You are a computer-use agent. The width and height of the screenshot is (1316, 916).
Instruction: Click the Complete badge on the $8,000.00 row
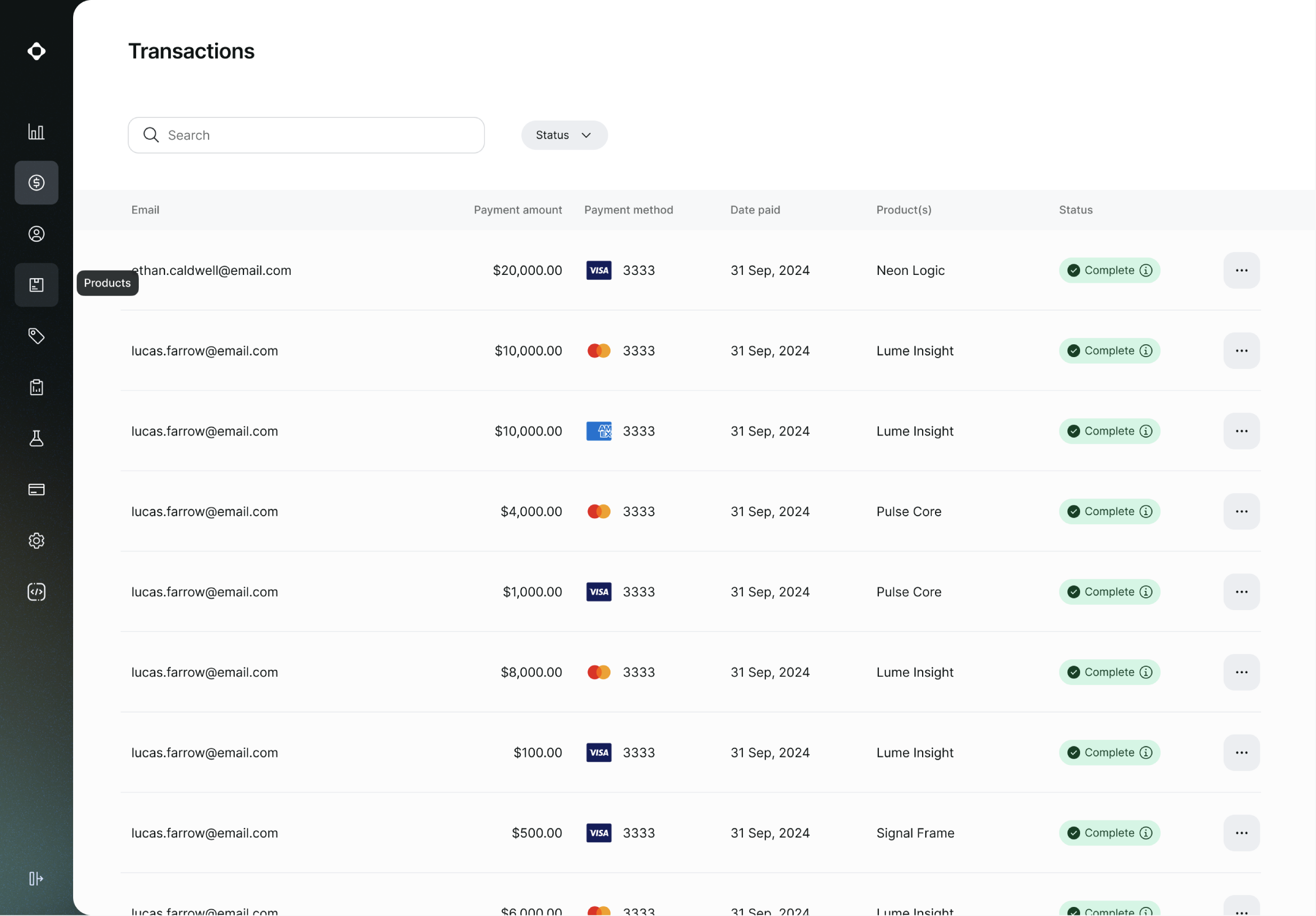(1109, 673)
